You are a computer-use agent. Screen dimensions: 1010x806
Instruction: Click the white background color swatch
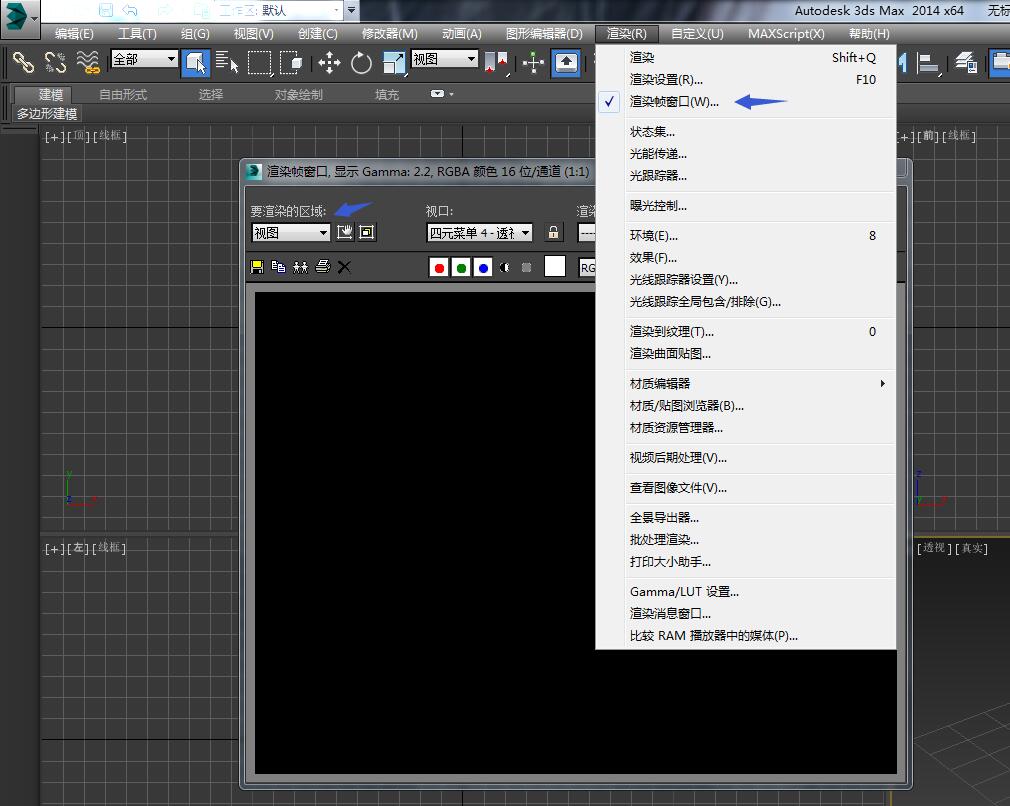pos(555,266)
